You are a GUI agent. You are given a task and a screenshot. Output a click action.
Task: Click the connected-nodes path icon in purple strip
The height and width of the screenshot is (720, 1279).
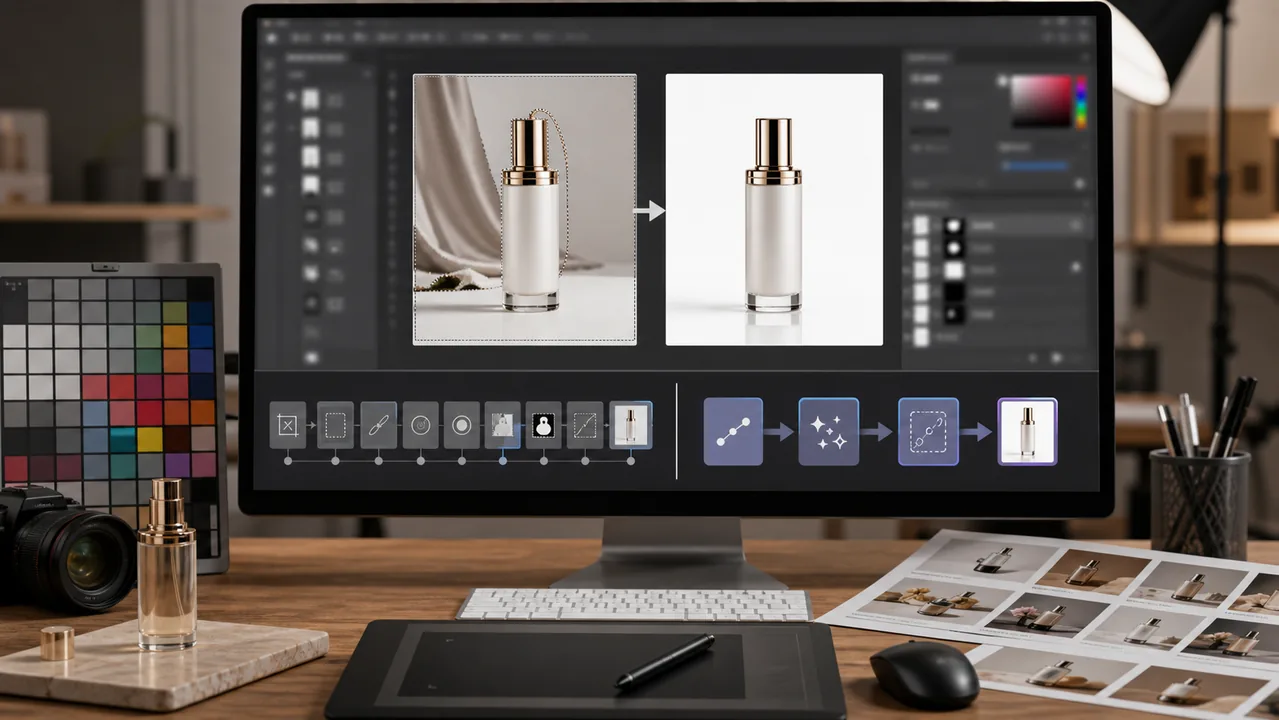coord(733,431)
